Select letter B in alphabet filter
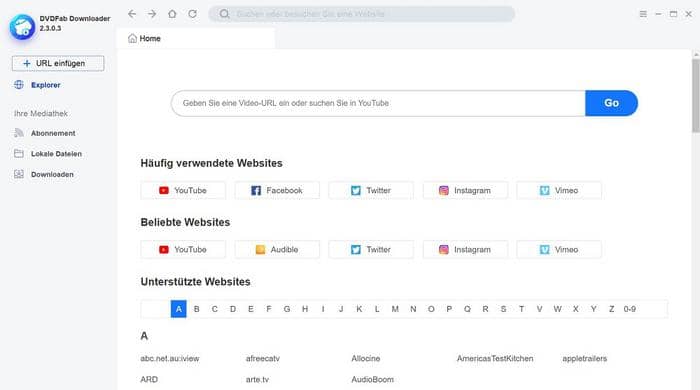The image size is (700, 390). pyautogui.click(x=196, y=309)
